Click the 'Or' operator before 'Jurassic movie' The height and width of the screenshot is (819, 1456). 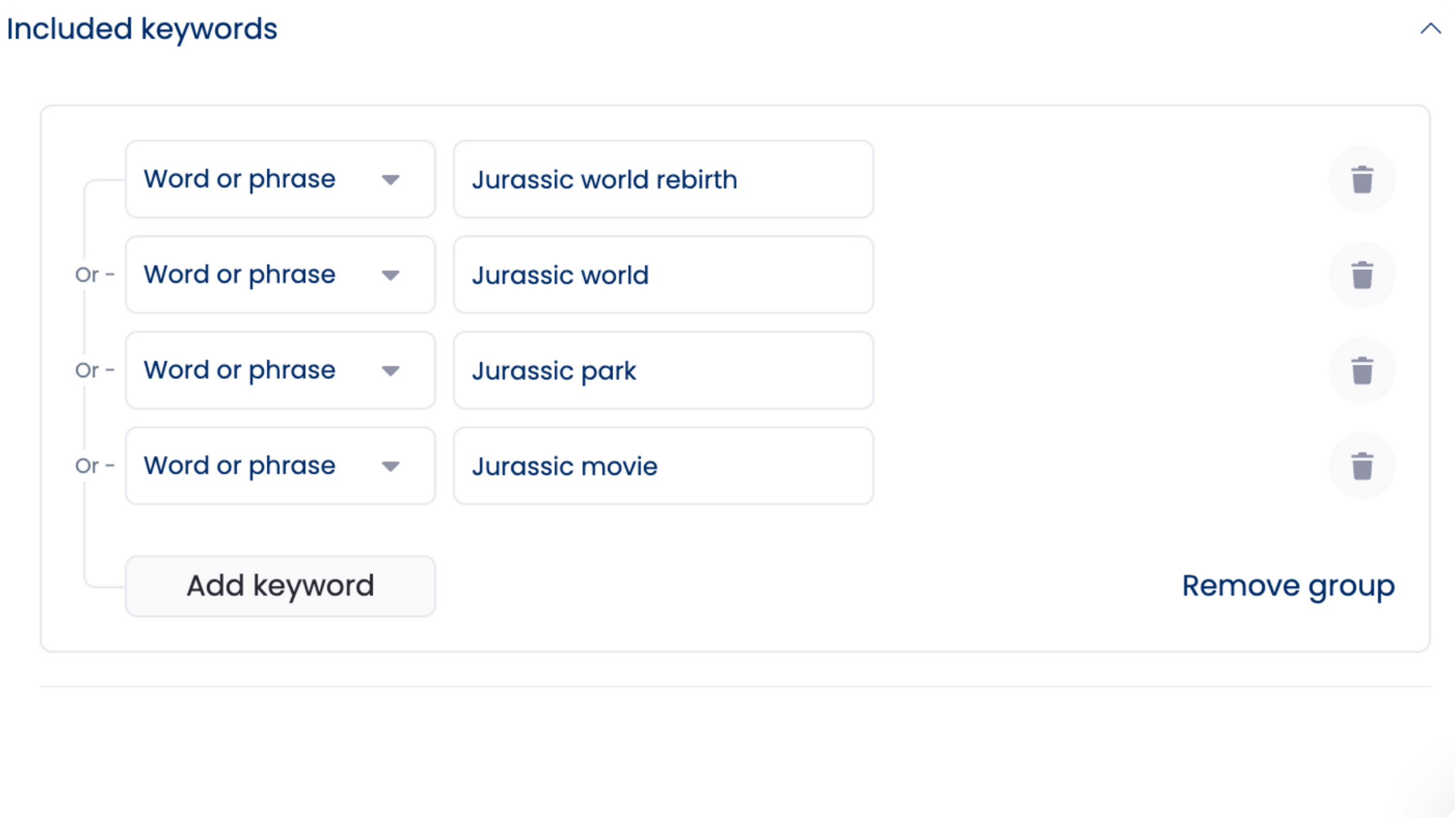click(x=87, y=467)
